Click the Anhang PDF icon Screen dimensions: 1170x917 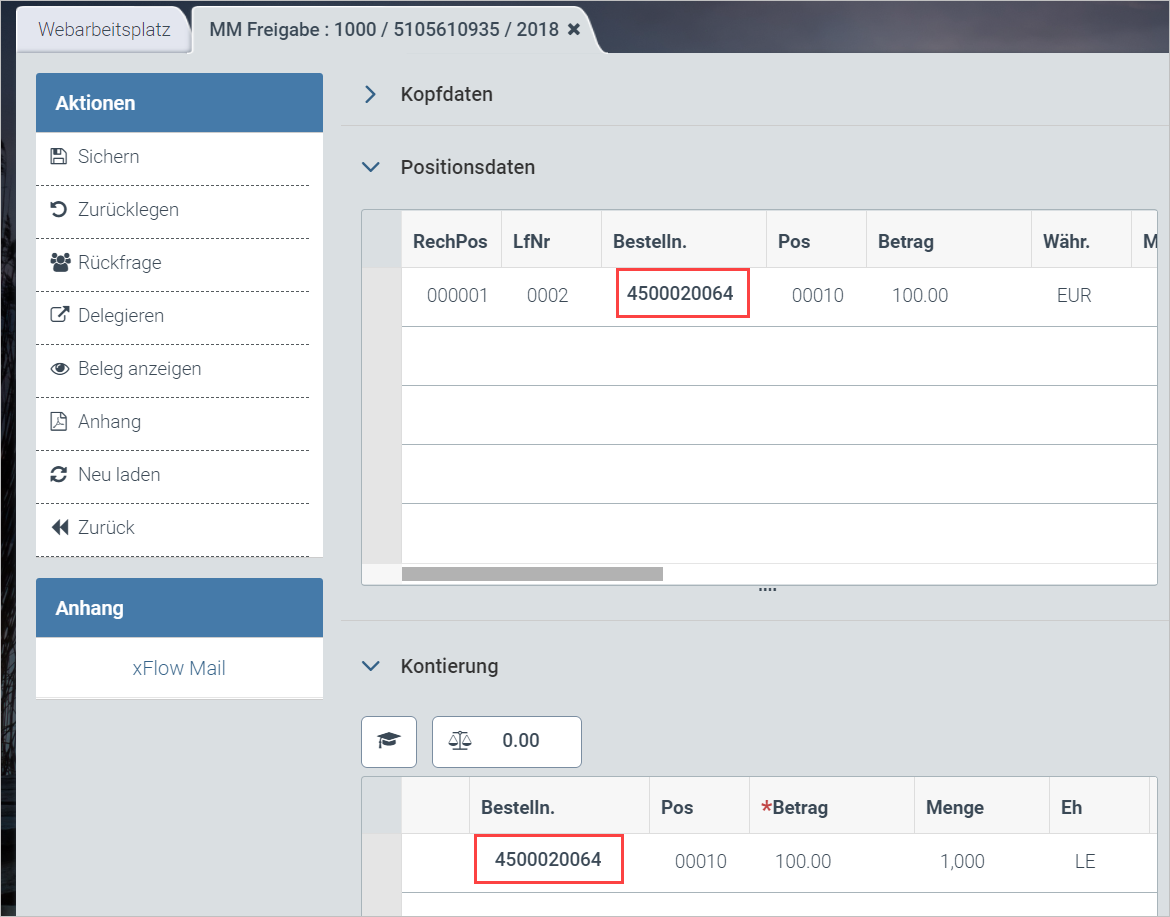point(59,422)
